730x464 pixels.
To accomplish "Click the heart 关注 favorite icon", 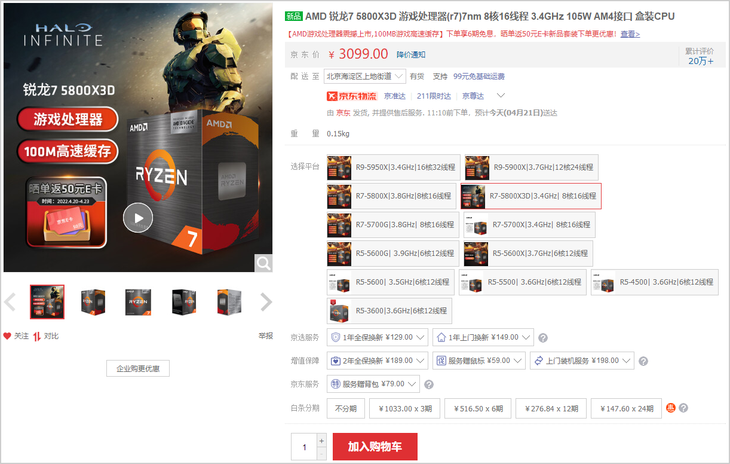I will pyautogui.click(x=8, y=336).
